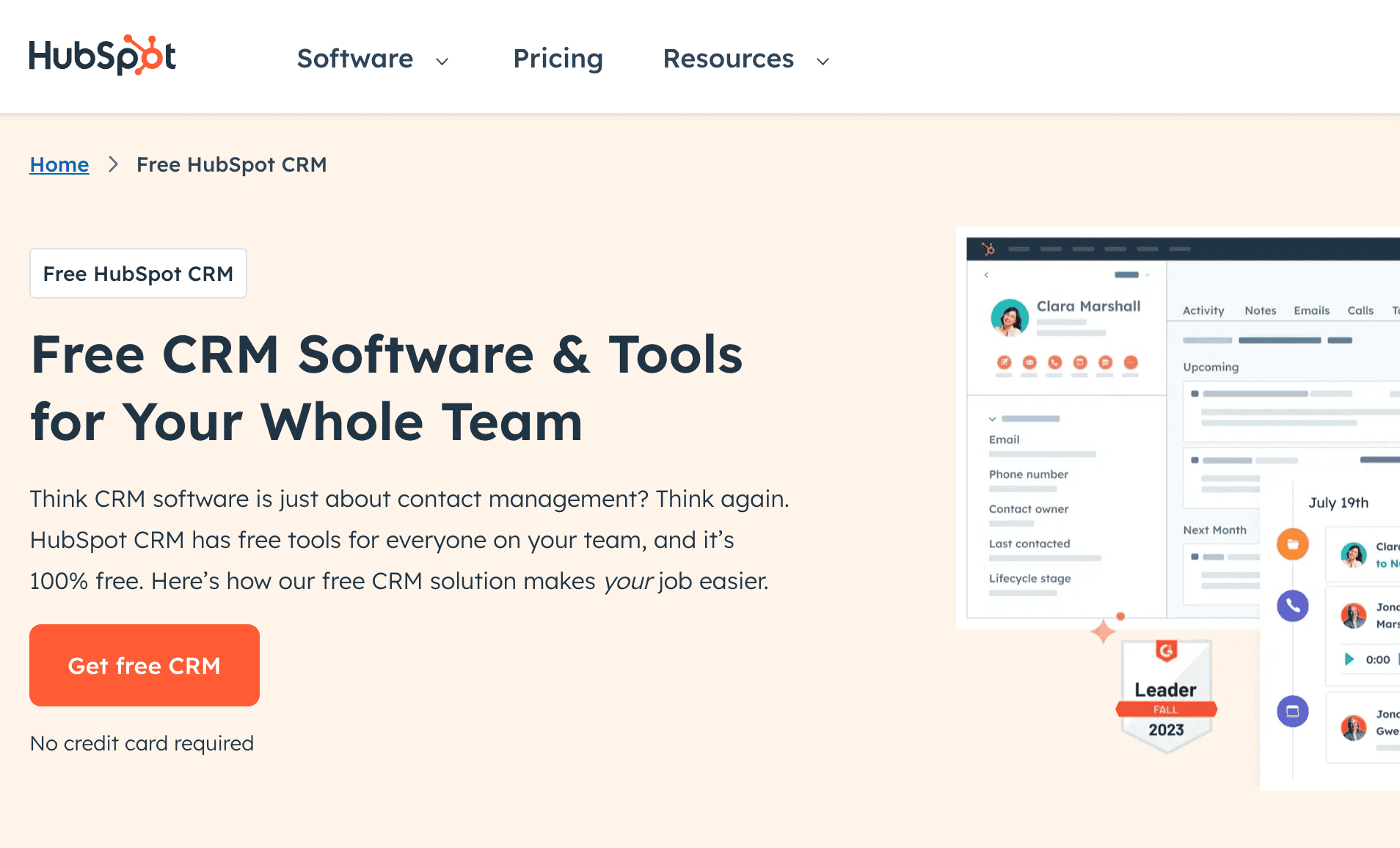Select the call icon on Clara's contact card

(x=1055, y=364)
